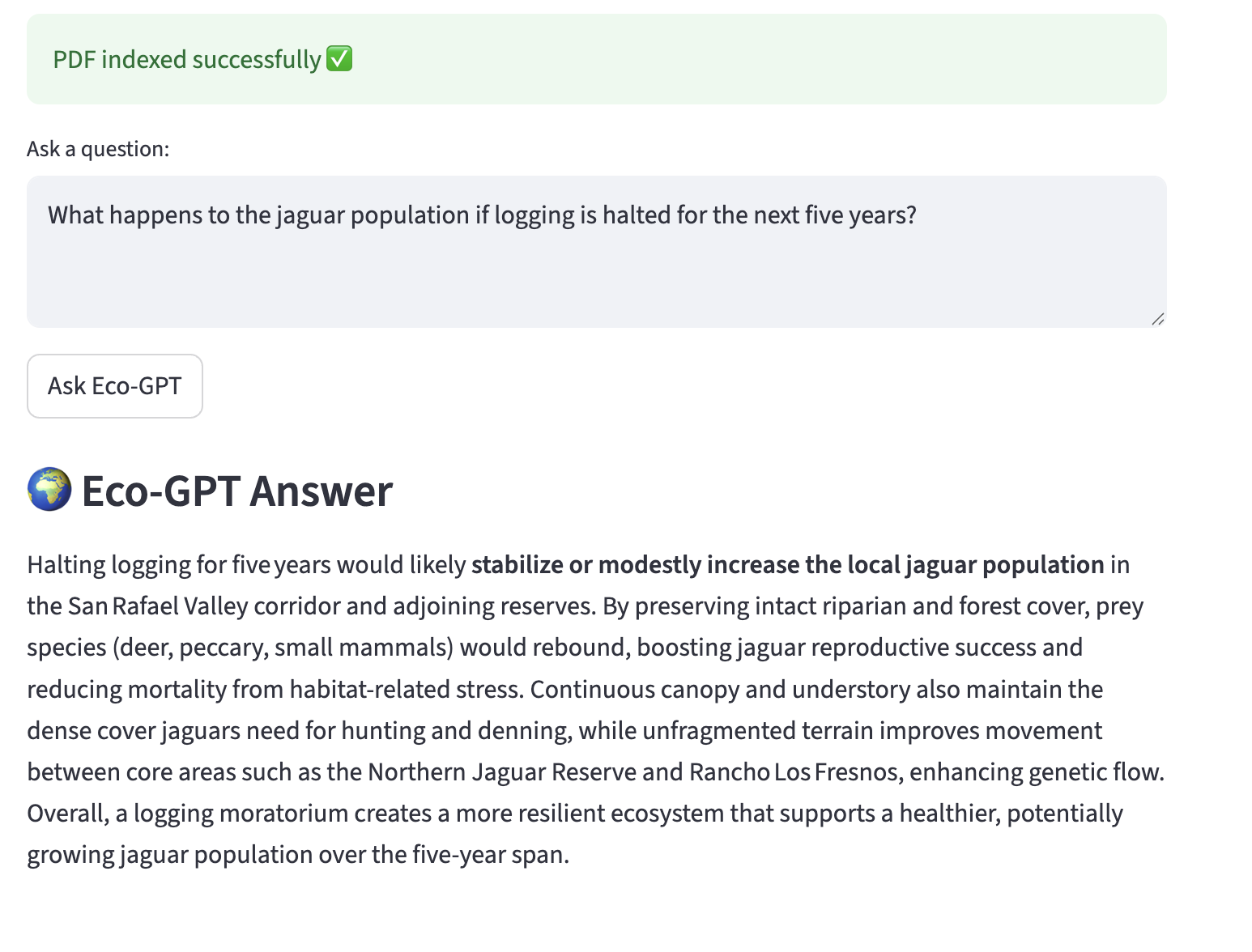Click the Ask Eco-GPT button

coord(114,386)
